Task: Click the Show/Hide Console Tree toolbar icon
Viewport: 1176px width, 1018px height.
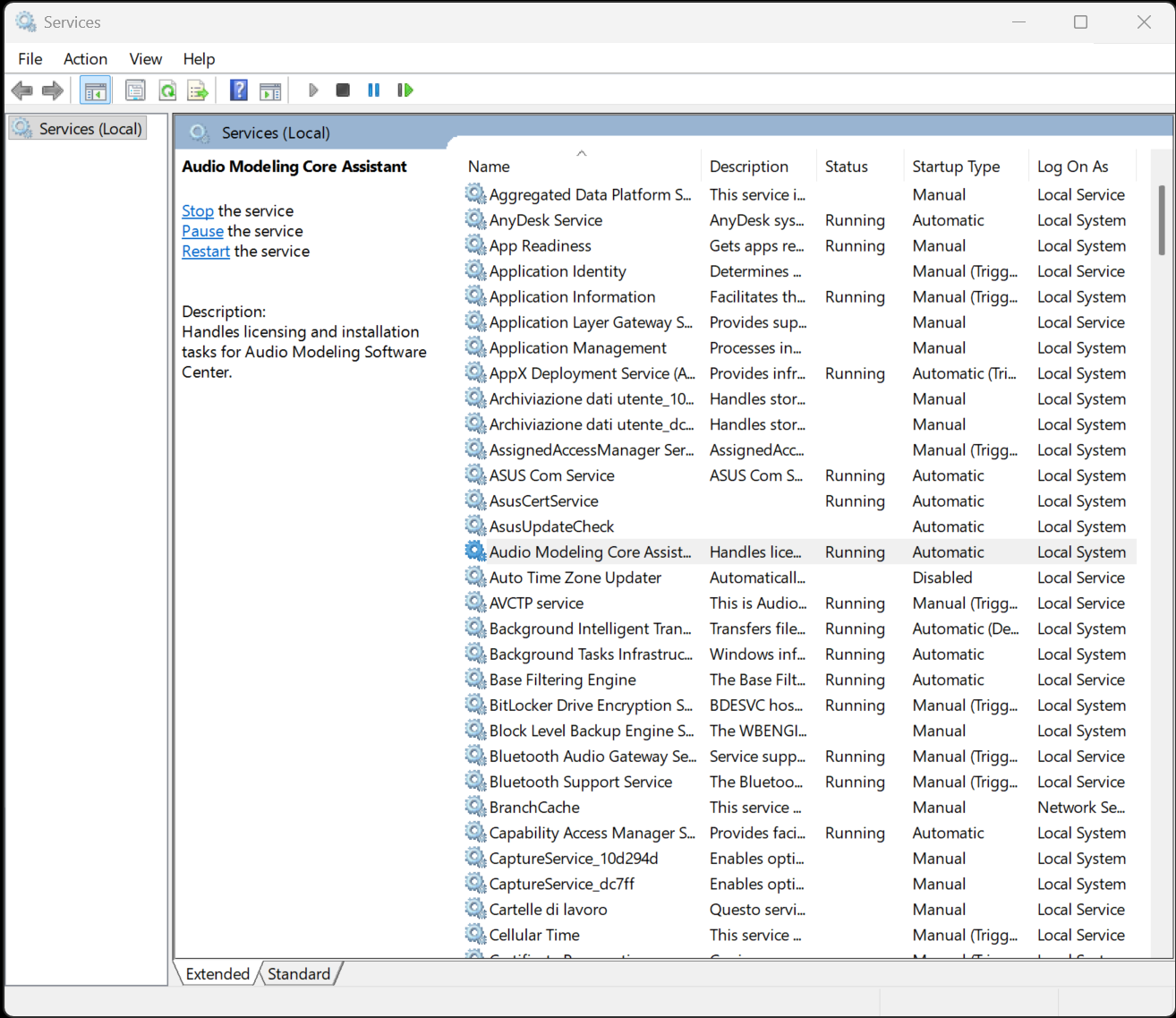Action: coord(95,90)
